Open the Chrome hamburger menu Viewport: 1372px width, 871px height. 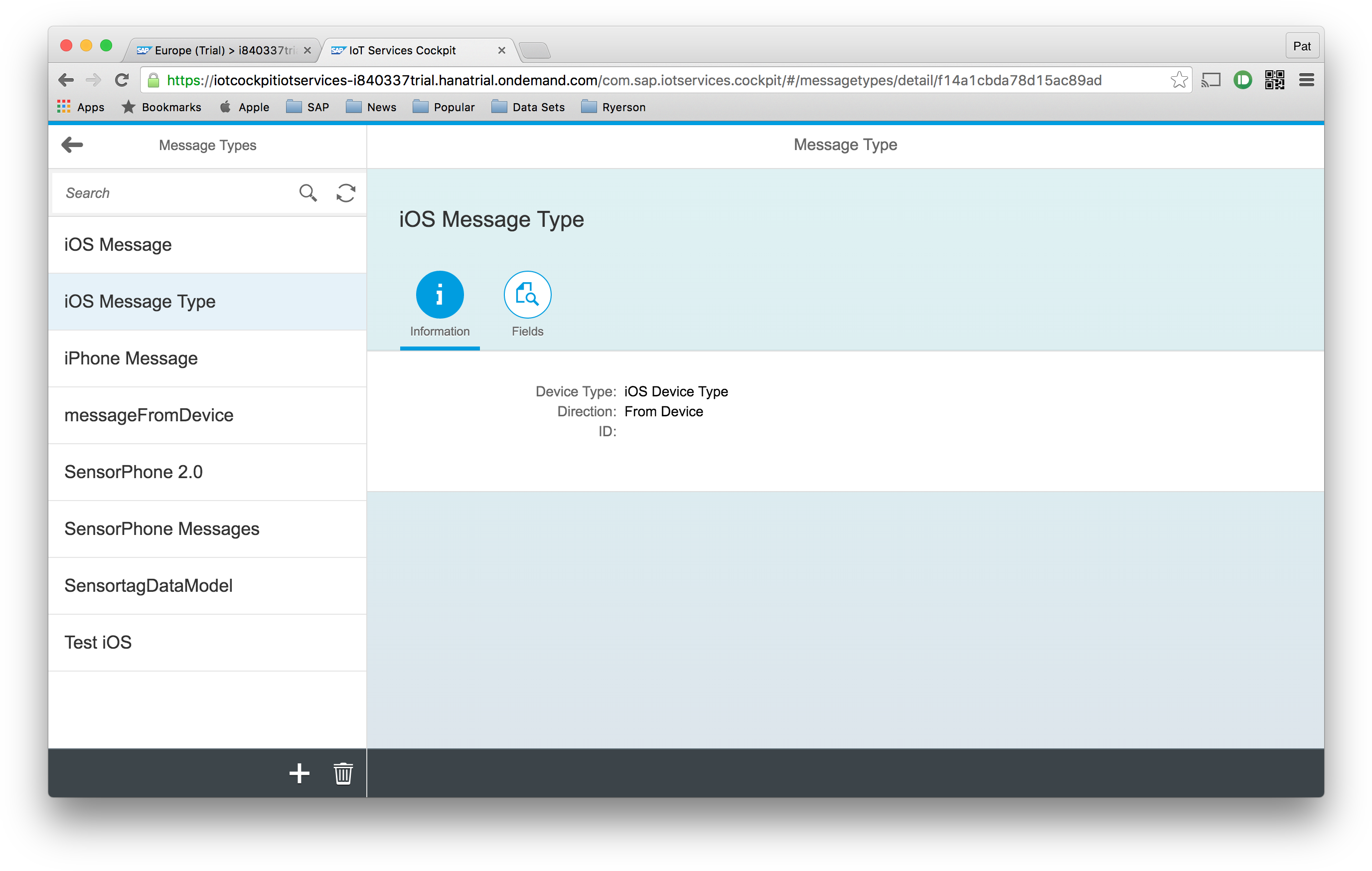[x=1307, y=80]
